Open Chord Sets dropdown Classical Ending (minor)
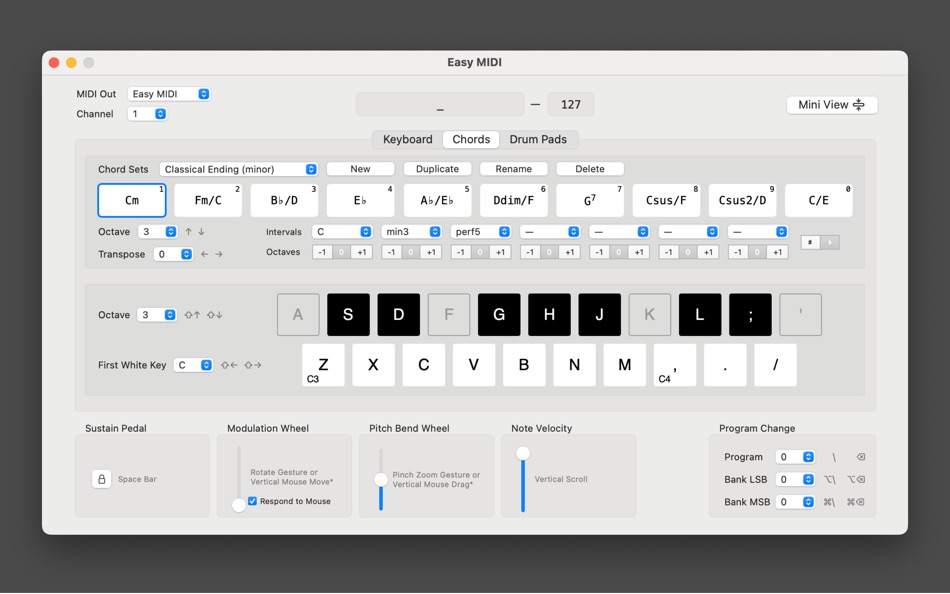This screenshot has width=950, height=594. click(x=239, y=169)
